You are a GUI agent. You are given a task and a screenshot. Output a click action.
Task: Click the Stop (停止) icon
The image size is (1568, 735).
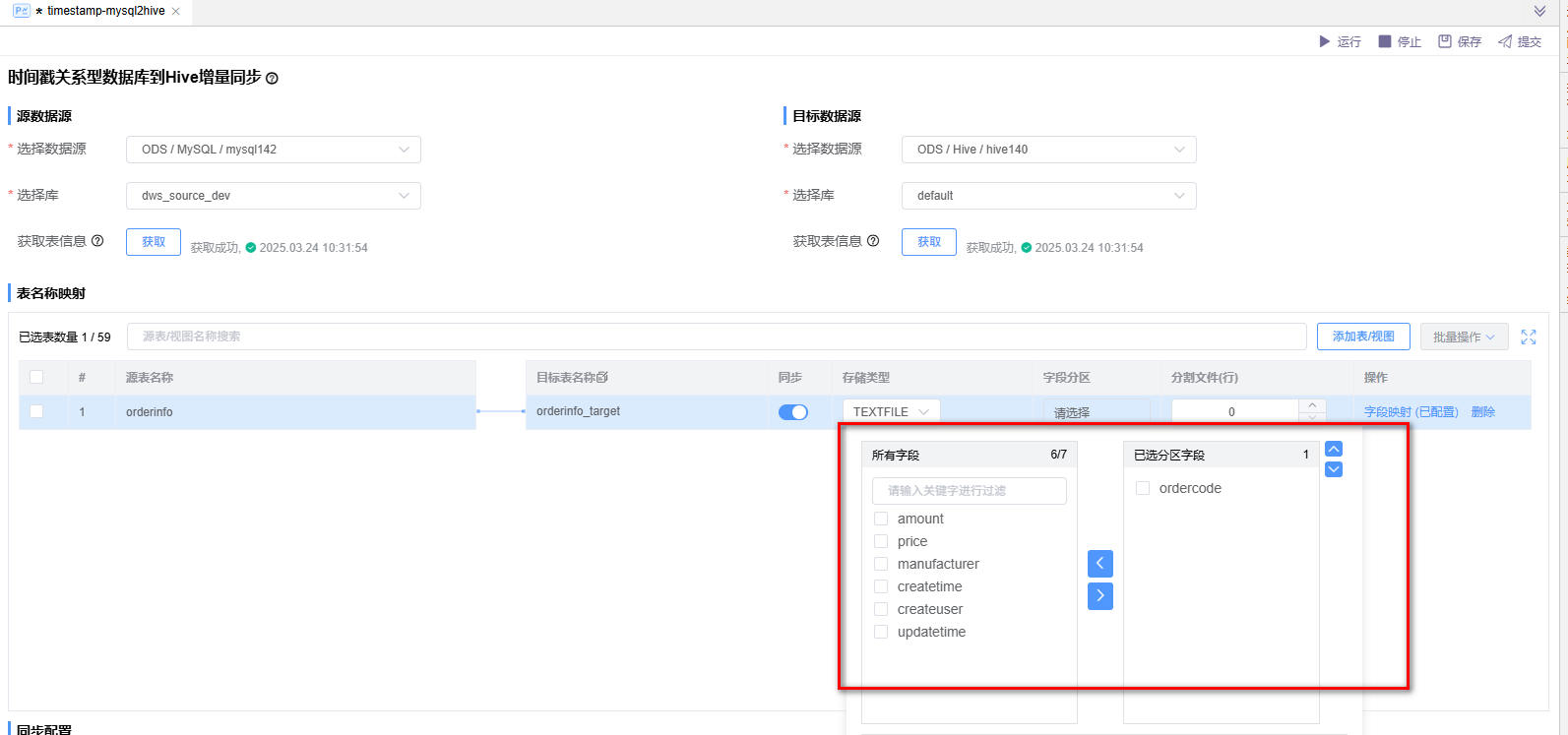pyautogui.click(x=1385, y=41)
